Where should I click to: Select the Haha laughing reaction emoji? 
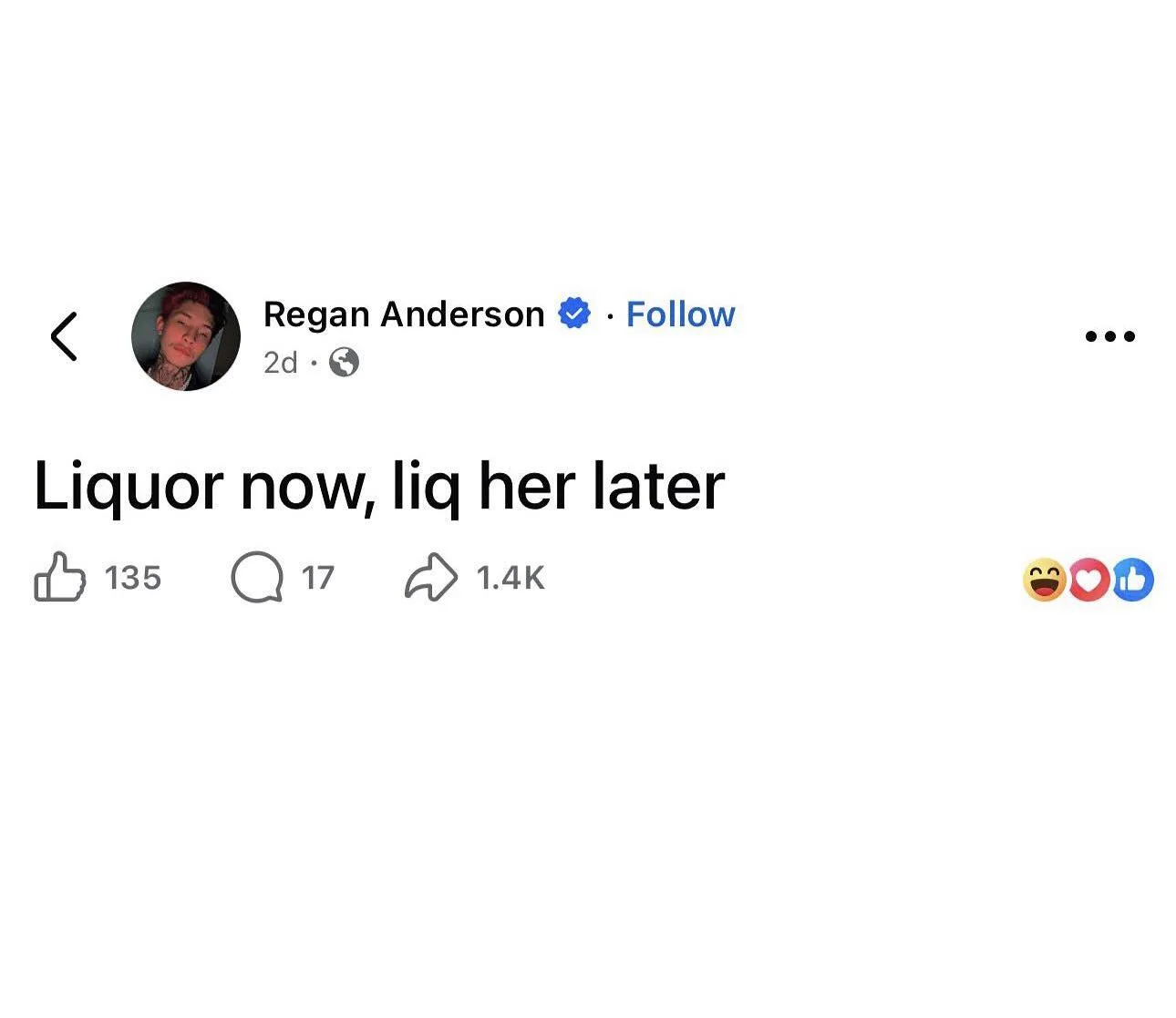tap(1045, 580)
